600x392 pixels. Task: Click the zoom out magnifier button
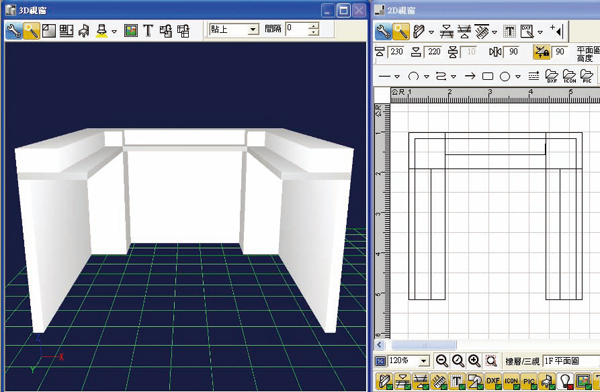tap(442, 361)
